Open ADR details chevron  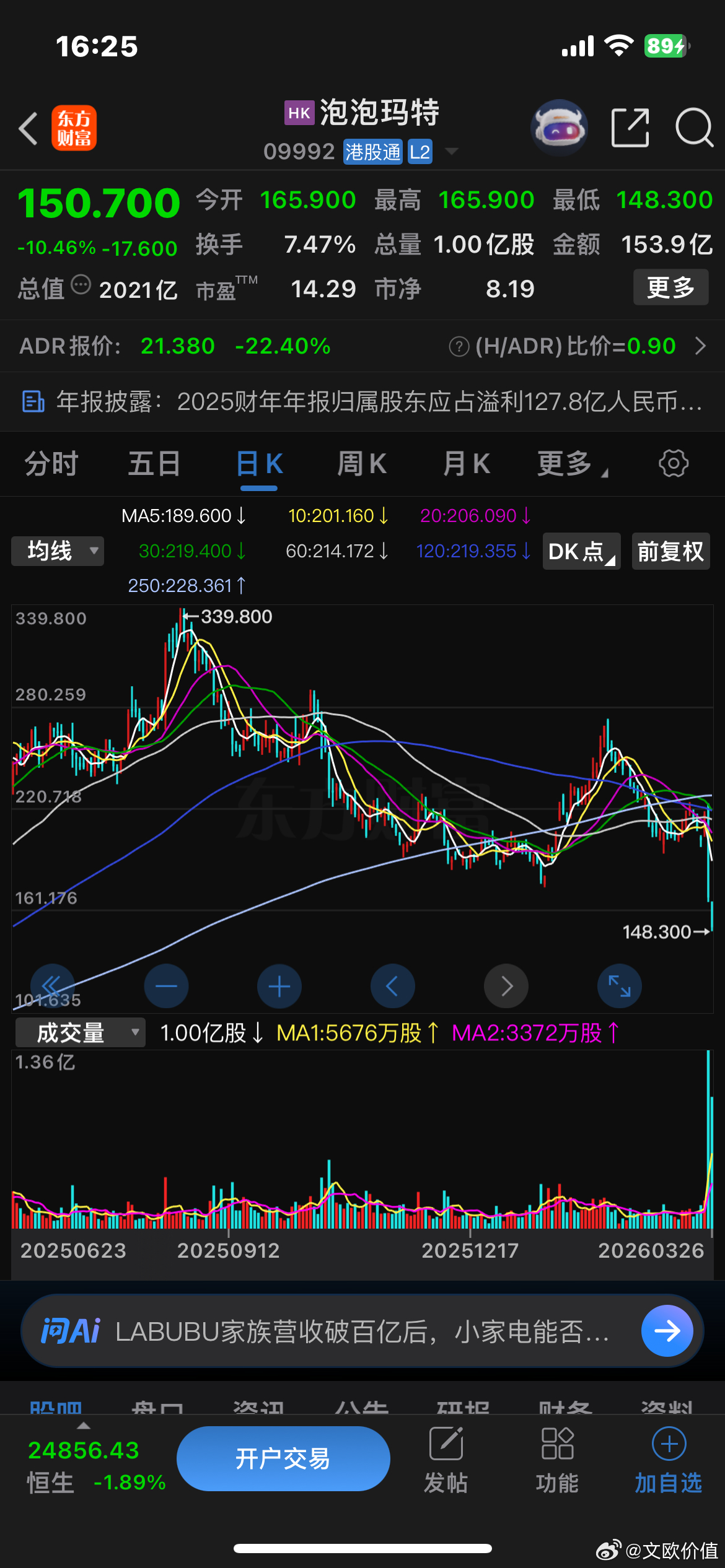[x=700, y=346]
